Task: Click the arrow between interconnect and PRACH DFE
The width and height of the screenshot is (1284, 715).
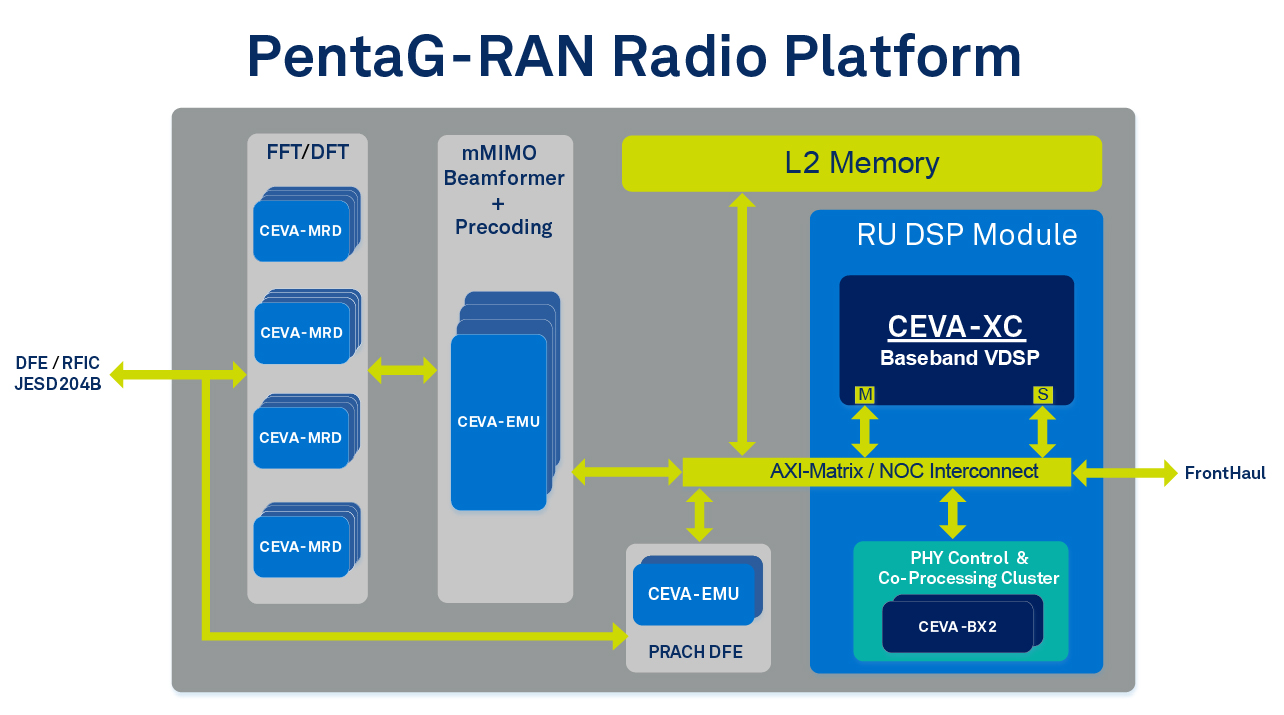Action: (x=699, y=515)
